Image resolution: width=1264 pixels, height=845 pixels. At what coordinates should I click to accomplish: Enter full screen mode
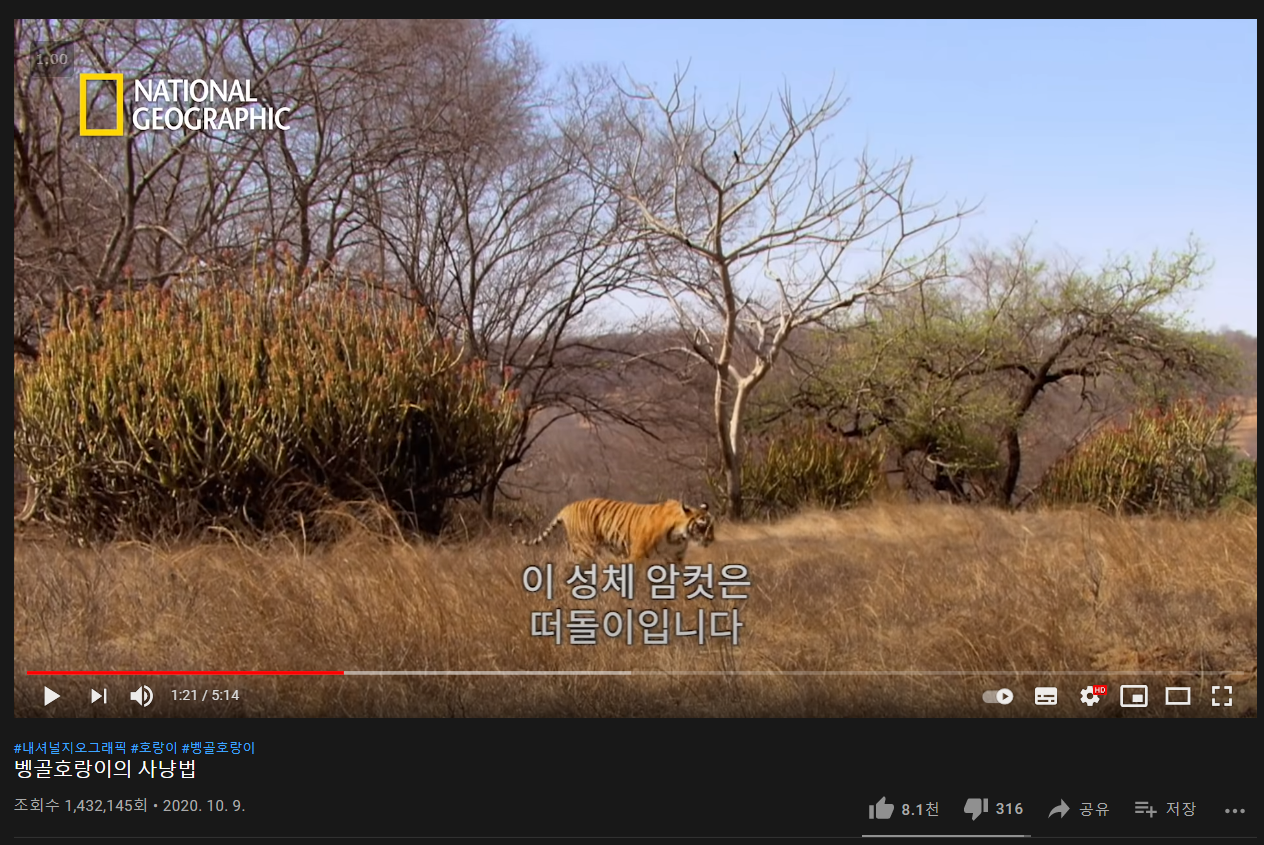pyautogui.click(x=1222, y=696)
